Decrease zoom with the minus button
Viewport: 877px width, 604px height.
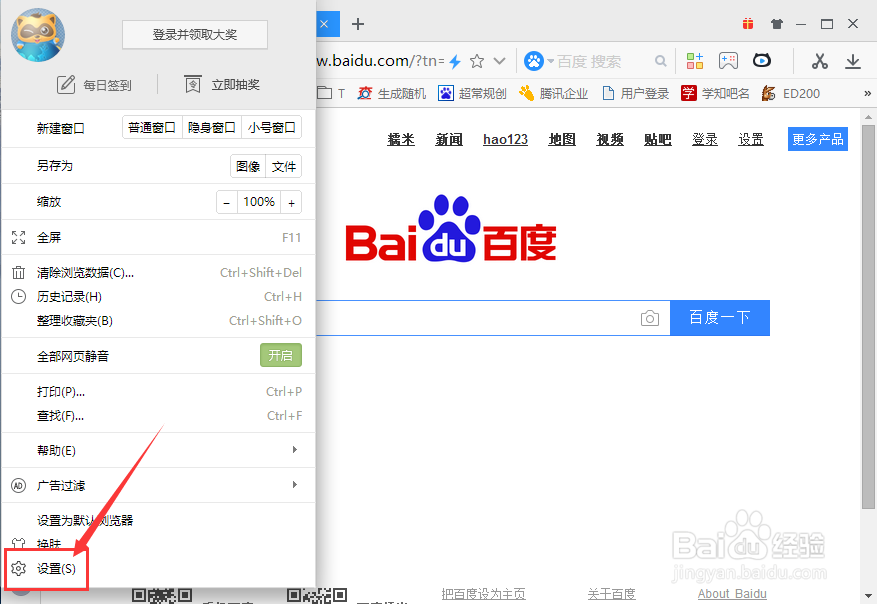(x=227, y=202)
